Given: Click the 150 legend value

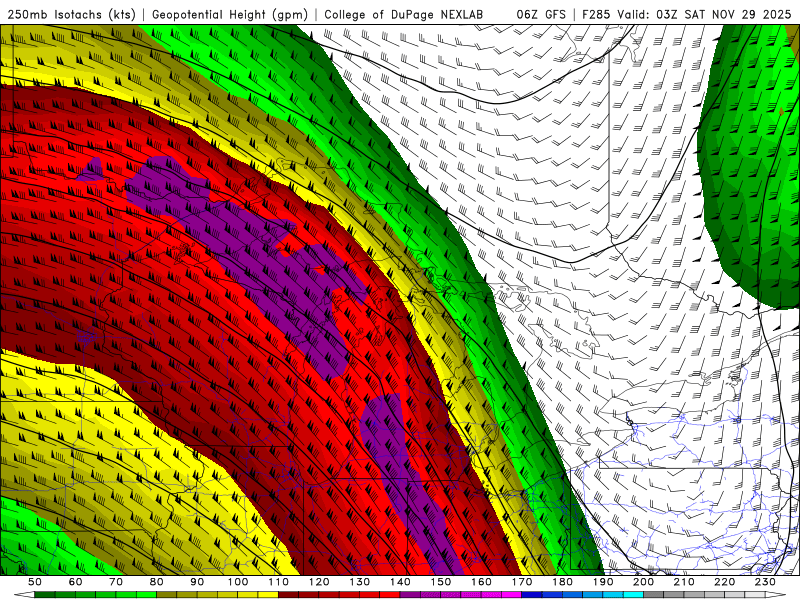Looking at the screenshot, I should pos(440,582).
